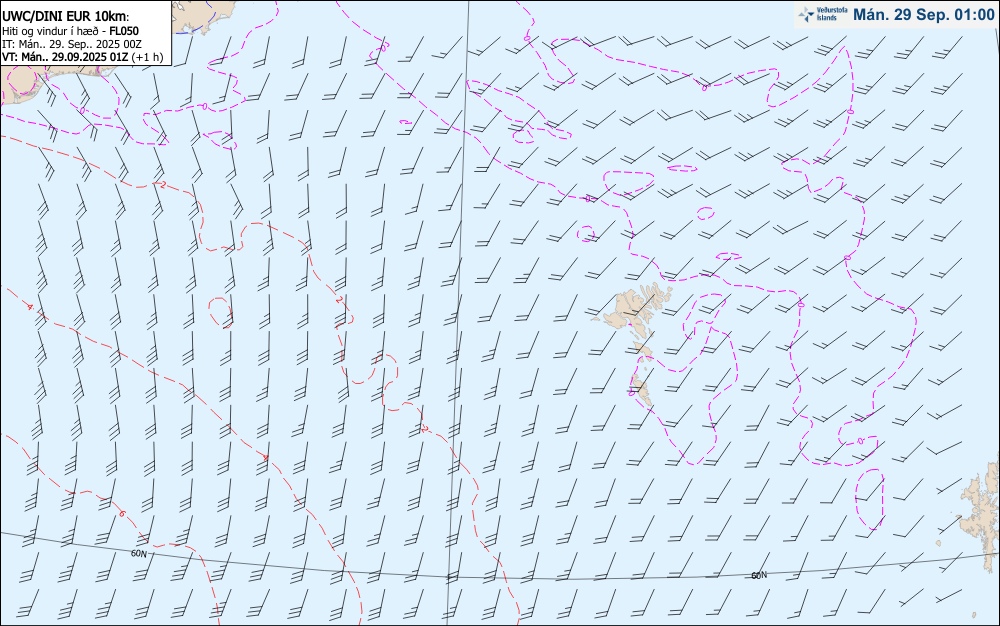Select the "UWC/DINI EUR 10km:" title text

[66, 17]
